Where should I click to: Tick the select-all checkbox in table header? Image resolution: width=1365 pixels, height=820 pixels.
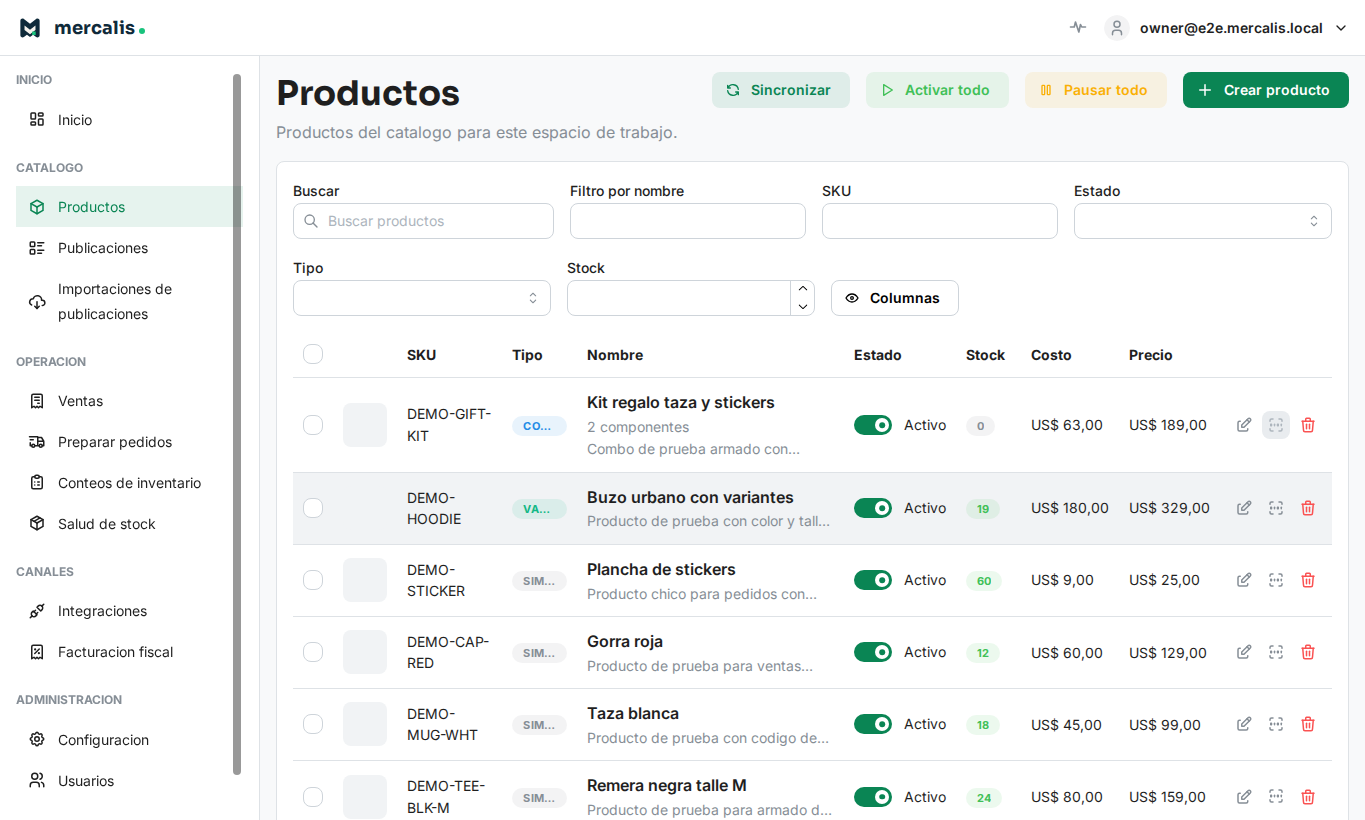pos(313,354)
